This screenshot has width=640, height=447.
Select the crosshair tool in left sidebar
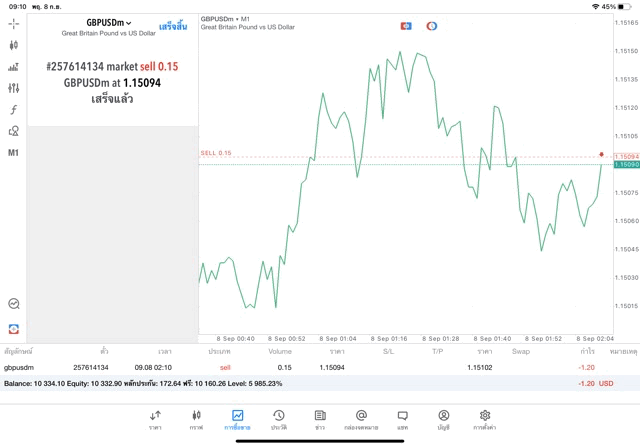(x=13, y=24)
